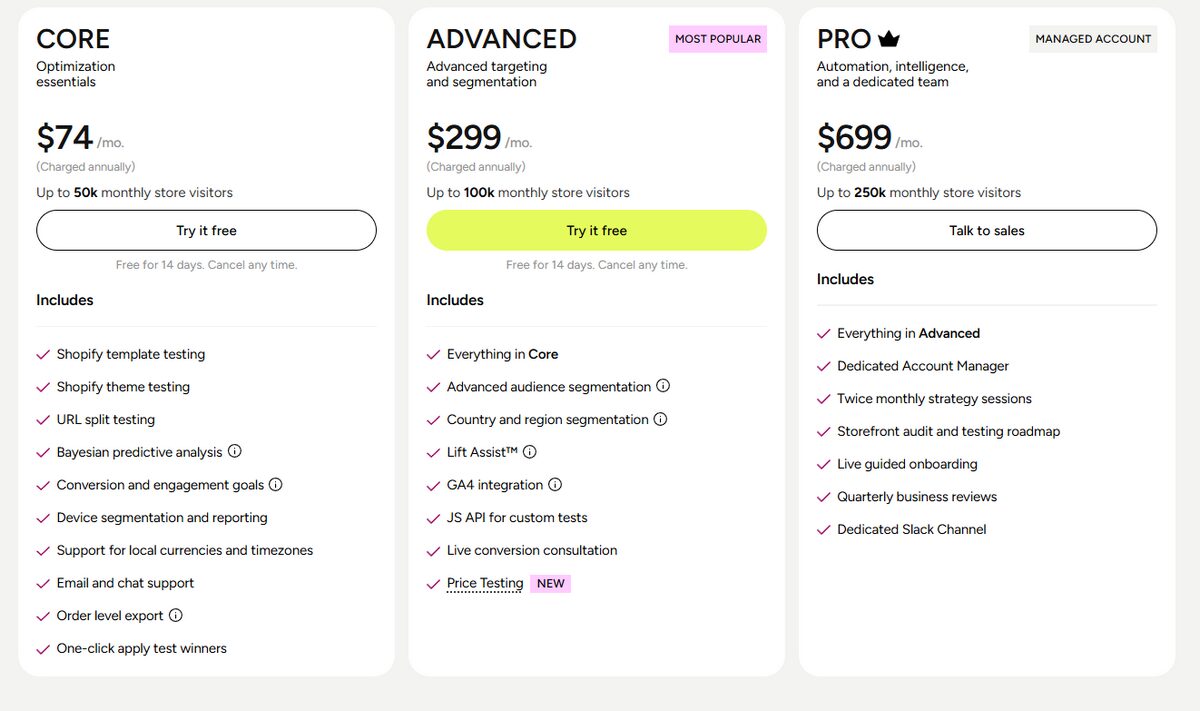The image size is (1200, 711).
Task: Open the Price Testing link
Action: pyautogui.click(x=484, y=583)
